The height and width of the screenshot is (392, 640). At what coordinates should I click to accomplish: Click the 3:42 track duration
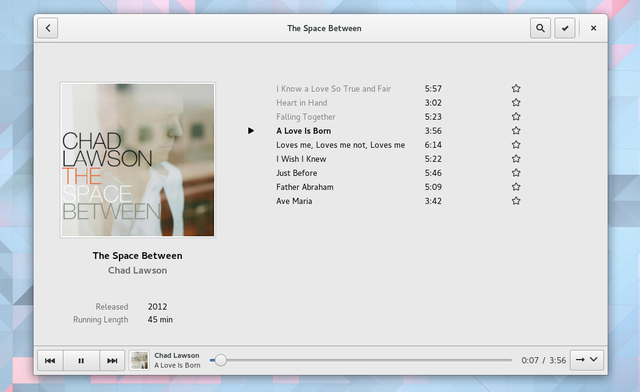pyautogui.click(x=433, y=201)
